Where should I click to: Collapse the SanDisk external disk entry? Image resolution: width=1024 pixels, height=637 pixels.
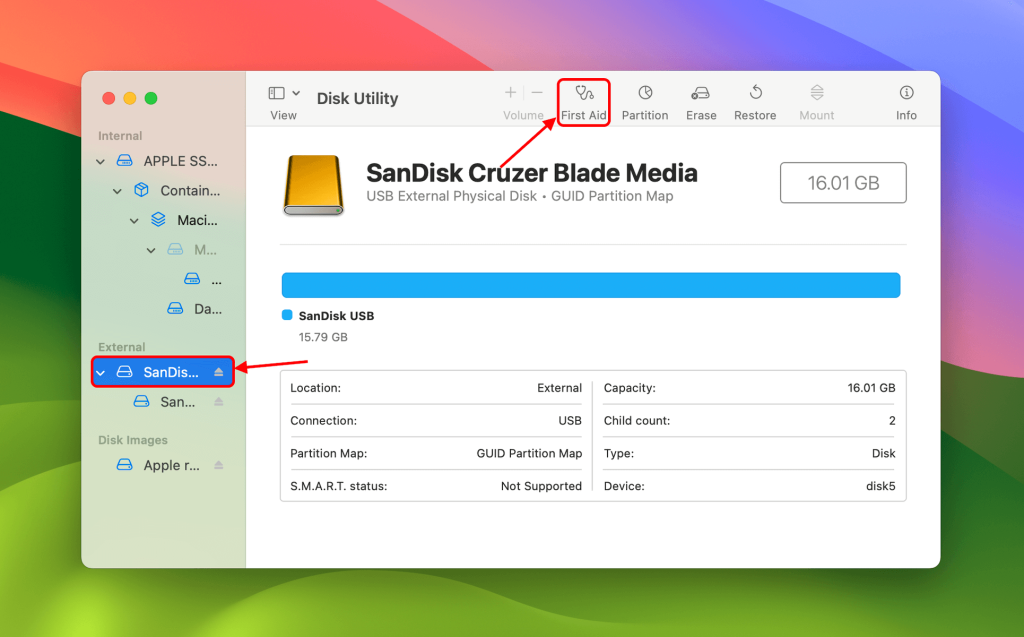click(x=100, y=371)
